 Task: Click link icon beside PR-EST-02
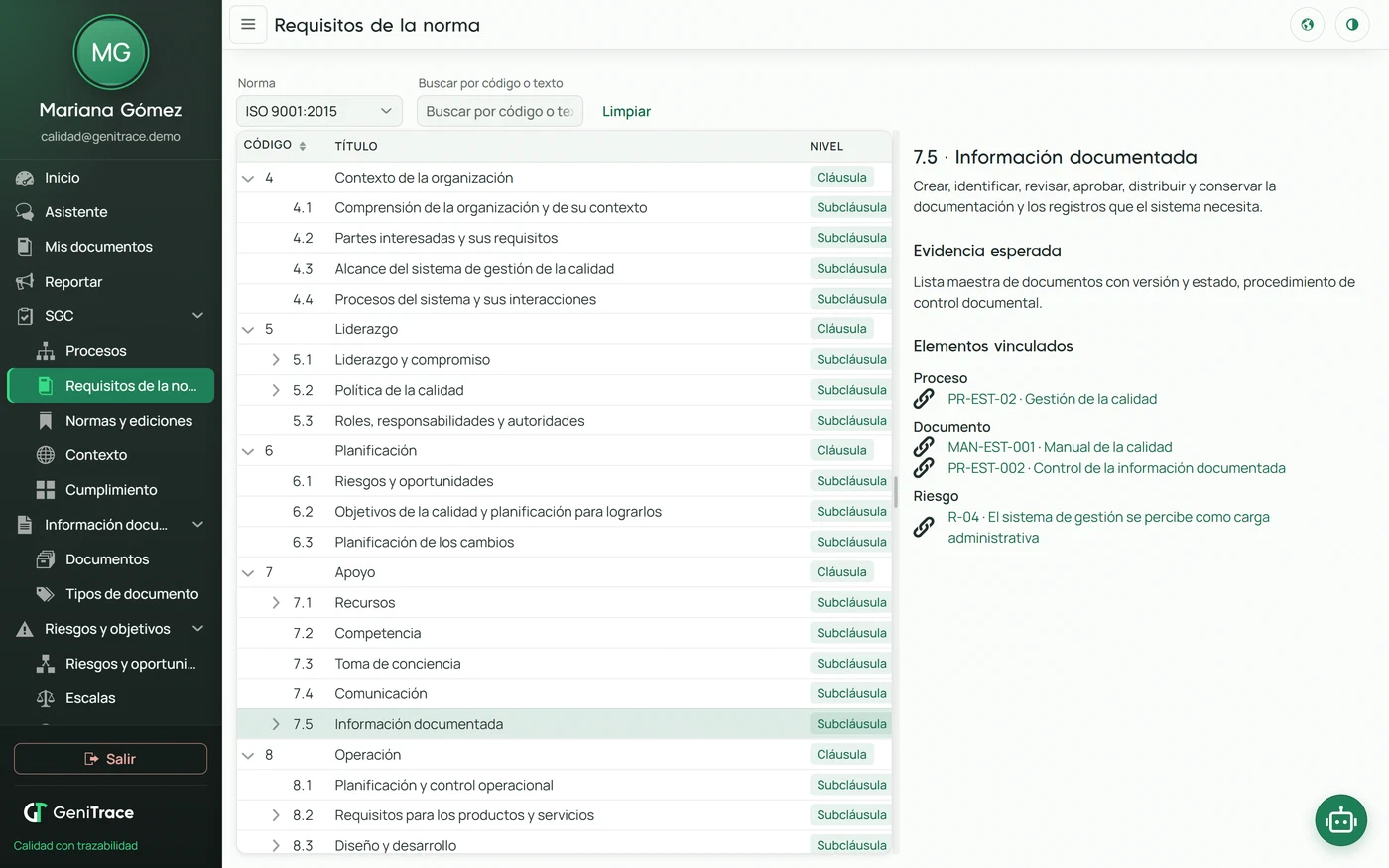click(x=924, y=399)
